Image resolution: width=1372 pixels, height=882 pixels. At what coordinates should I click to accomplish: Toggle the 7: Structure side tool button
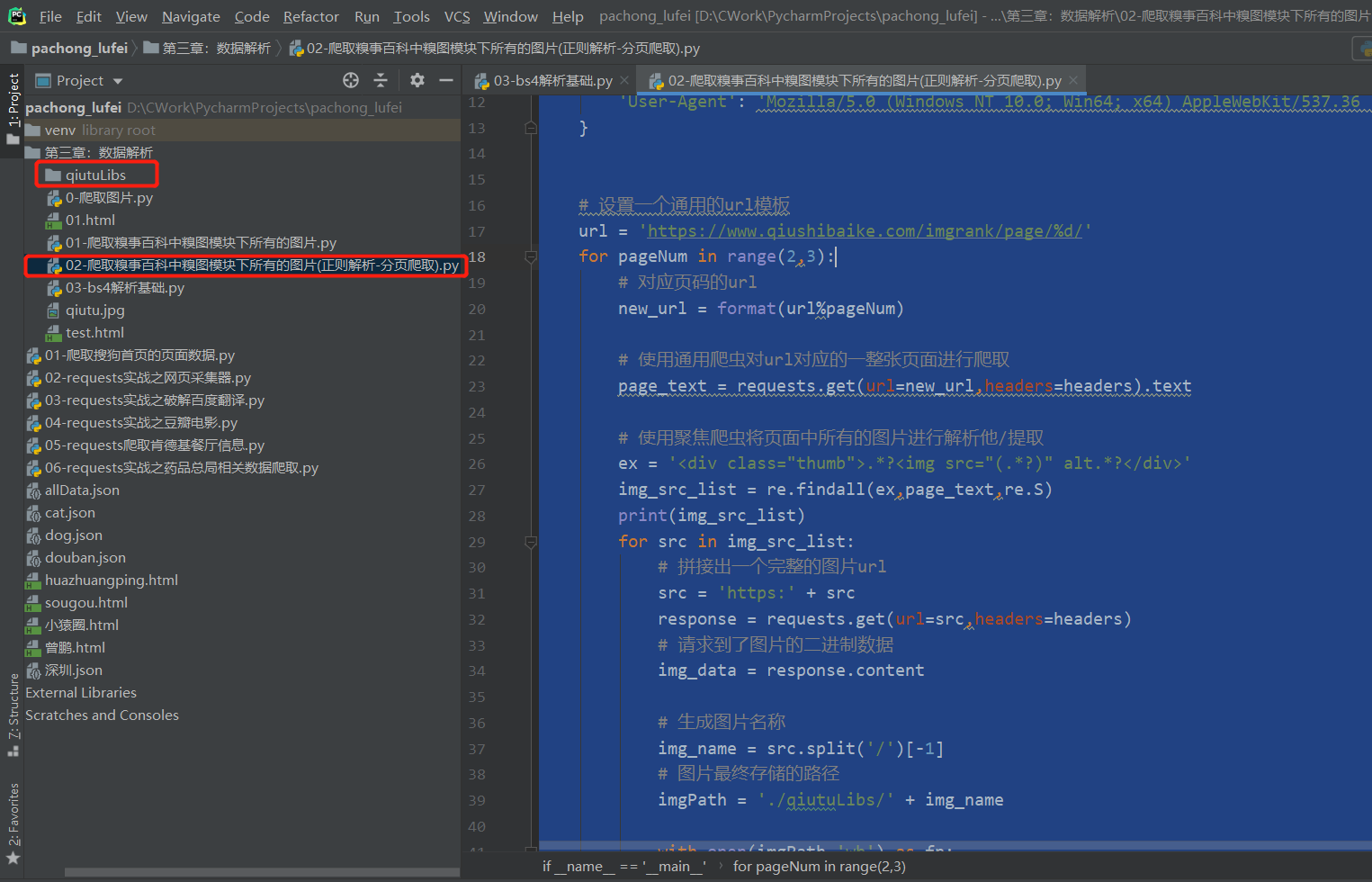tap(13, 715)
